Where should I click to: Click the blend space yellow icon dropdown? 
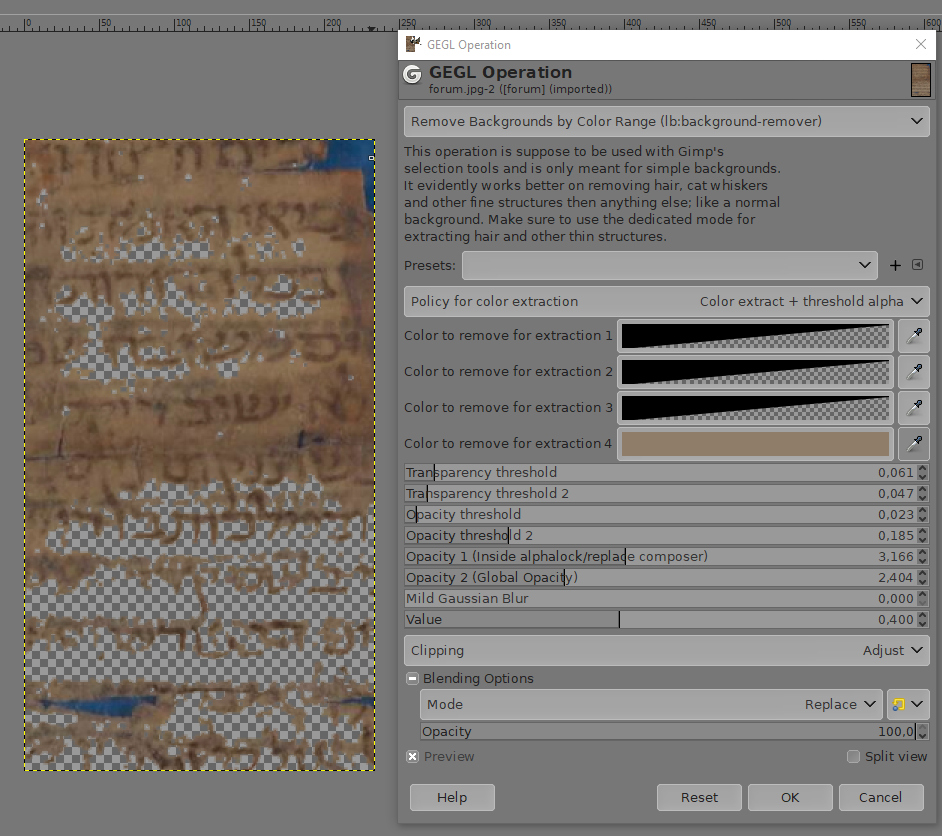pyautogui.click(x=907, y=705)
